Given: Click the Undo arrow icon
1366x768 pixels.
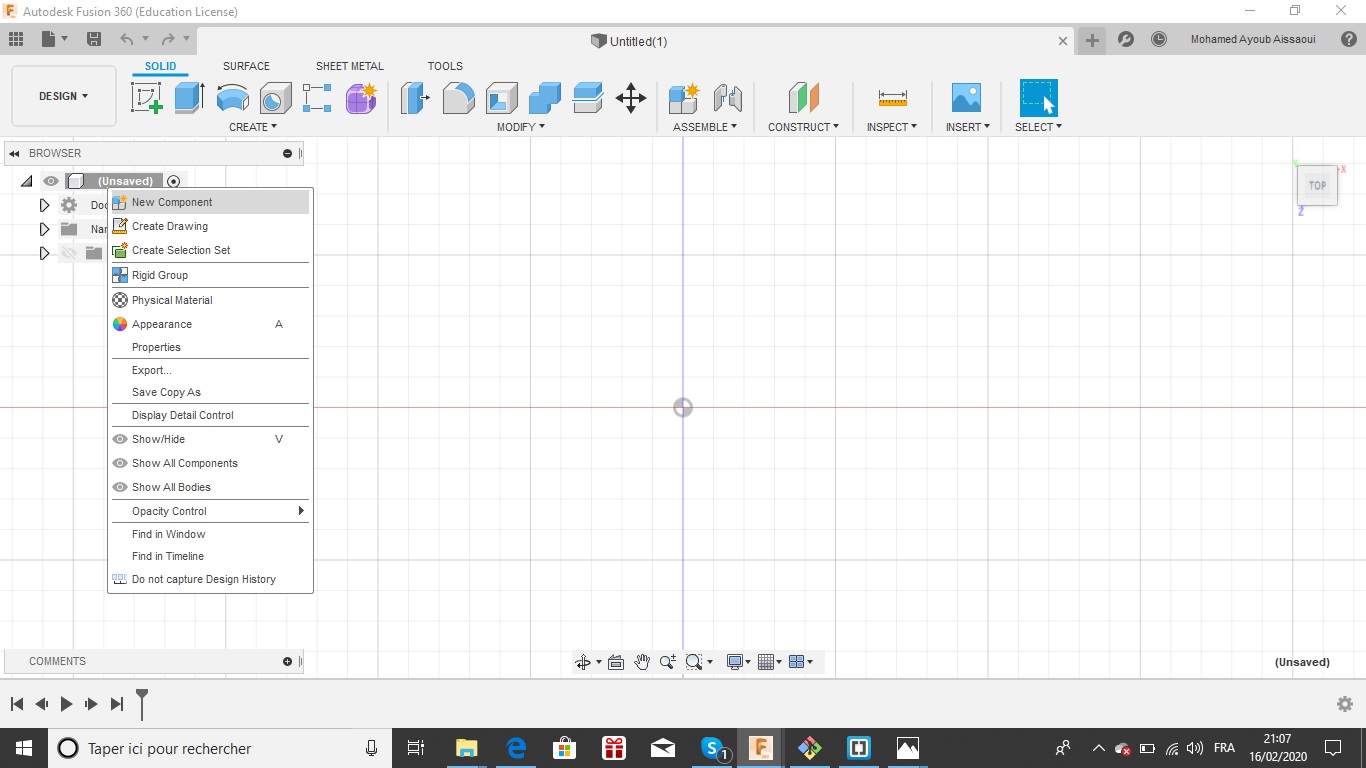Looking at the screenshot, I should tap(126, 39).
